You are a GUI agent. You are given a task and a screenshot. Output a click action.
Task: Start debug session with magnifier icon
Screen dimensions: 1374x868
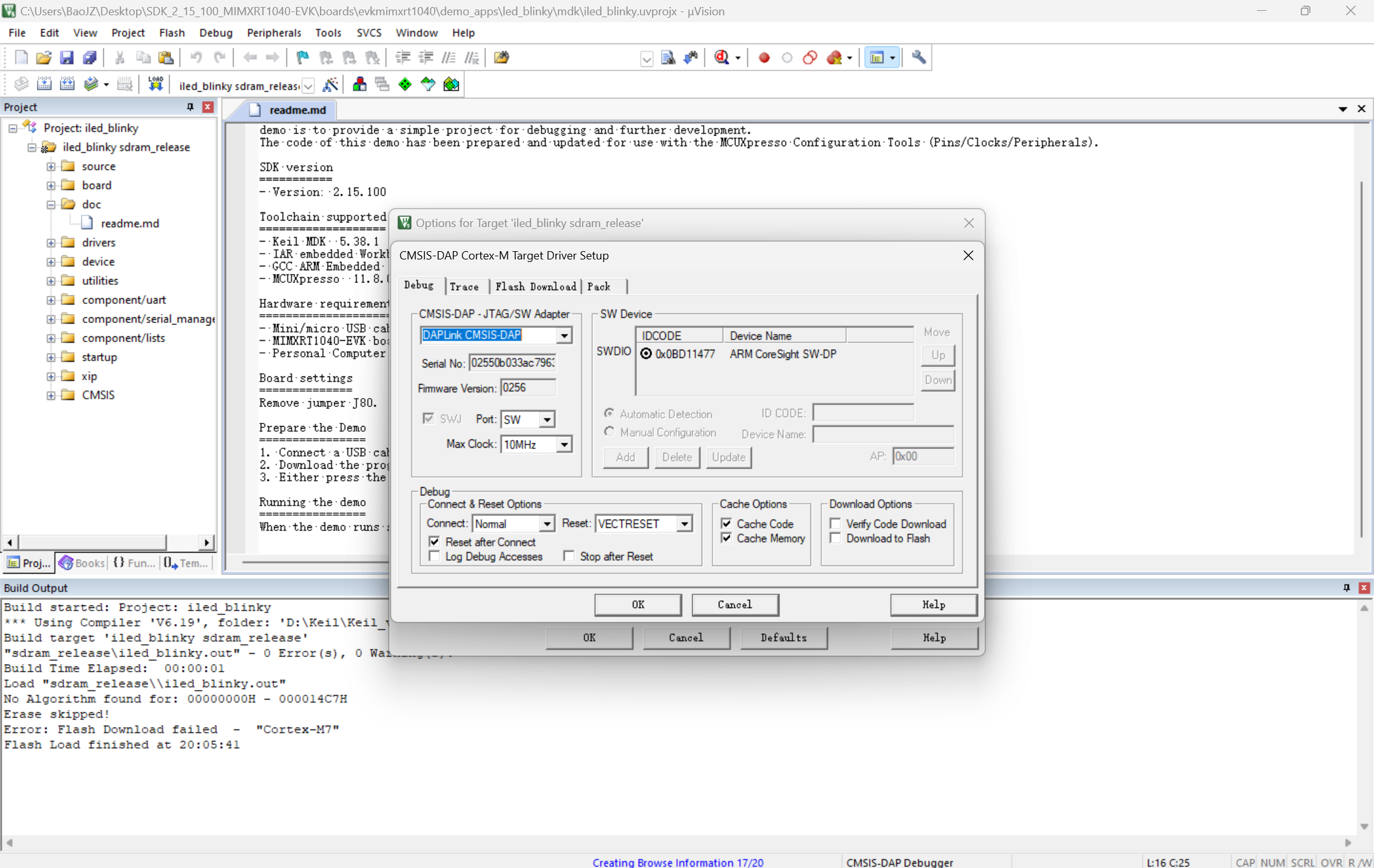point(721,57)
